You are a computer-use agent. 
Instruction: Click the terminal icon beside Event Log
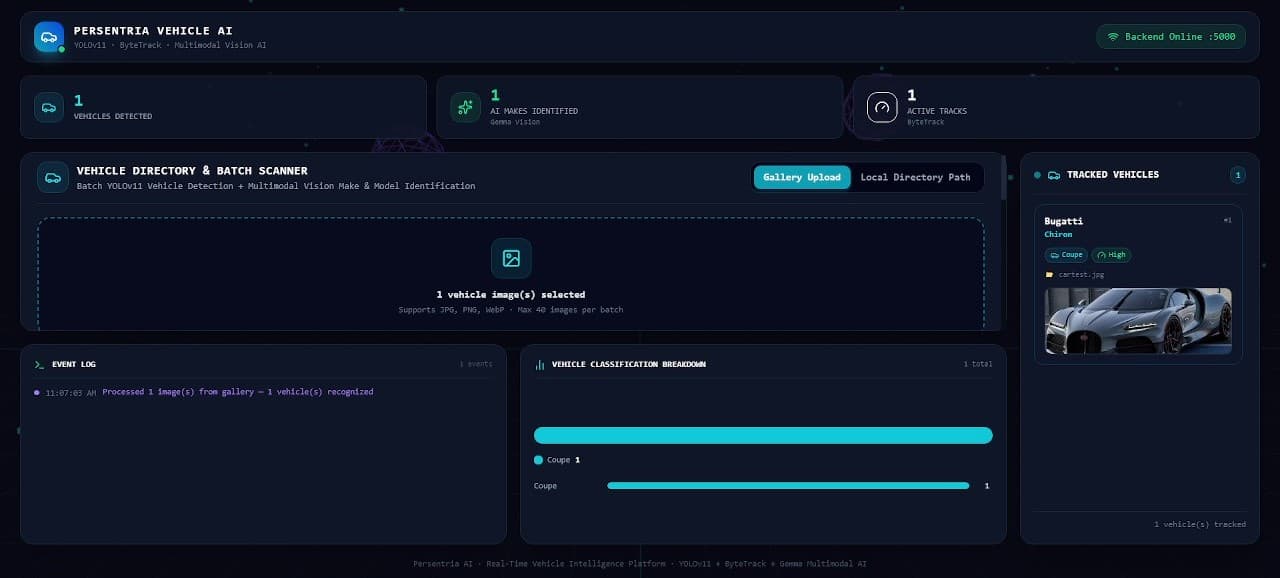coord(39,364)
